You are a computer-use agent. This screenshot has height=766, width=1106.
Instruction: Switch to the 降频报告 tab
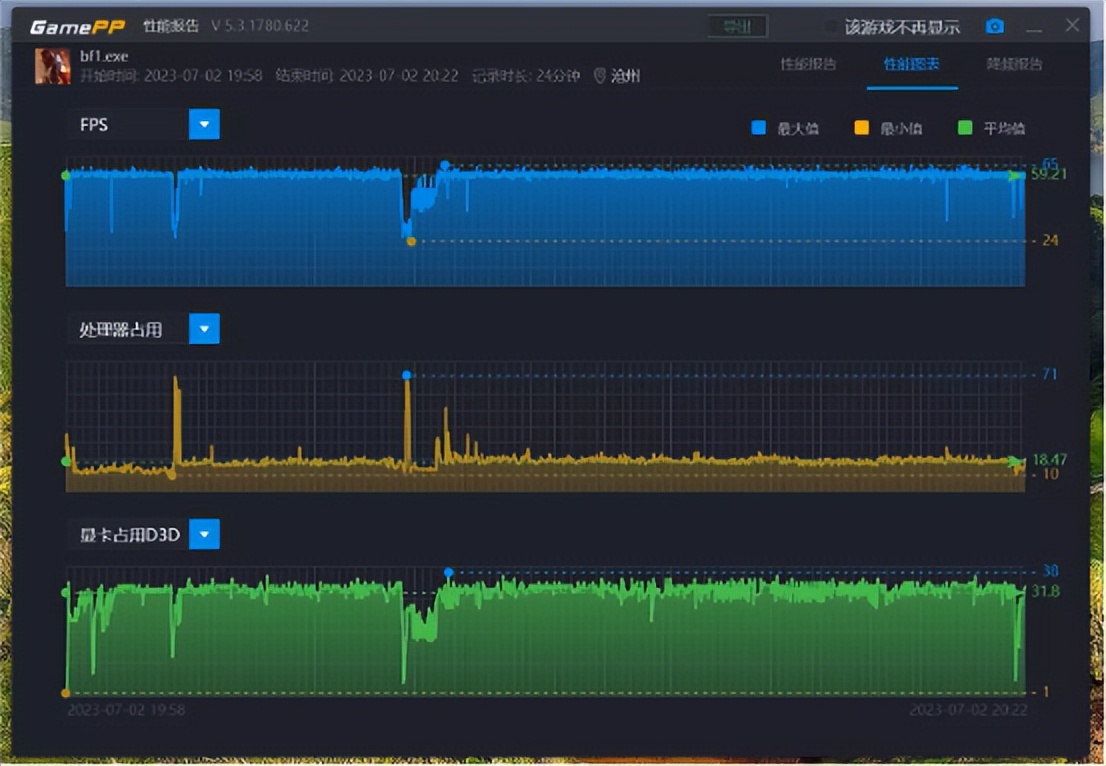1014,61
